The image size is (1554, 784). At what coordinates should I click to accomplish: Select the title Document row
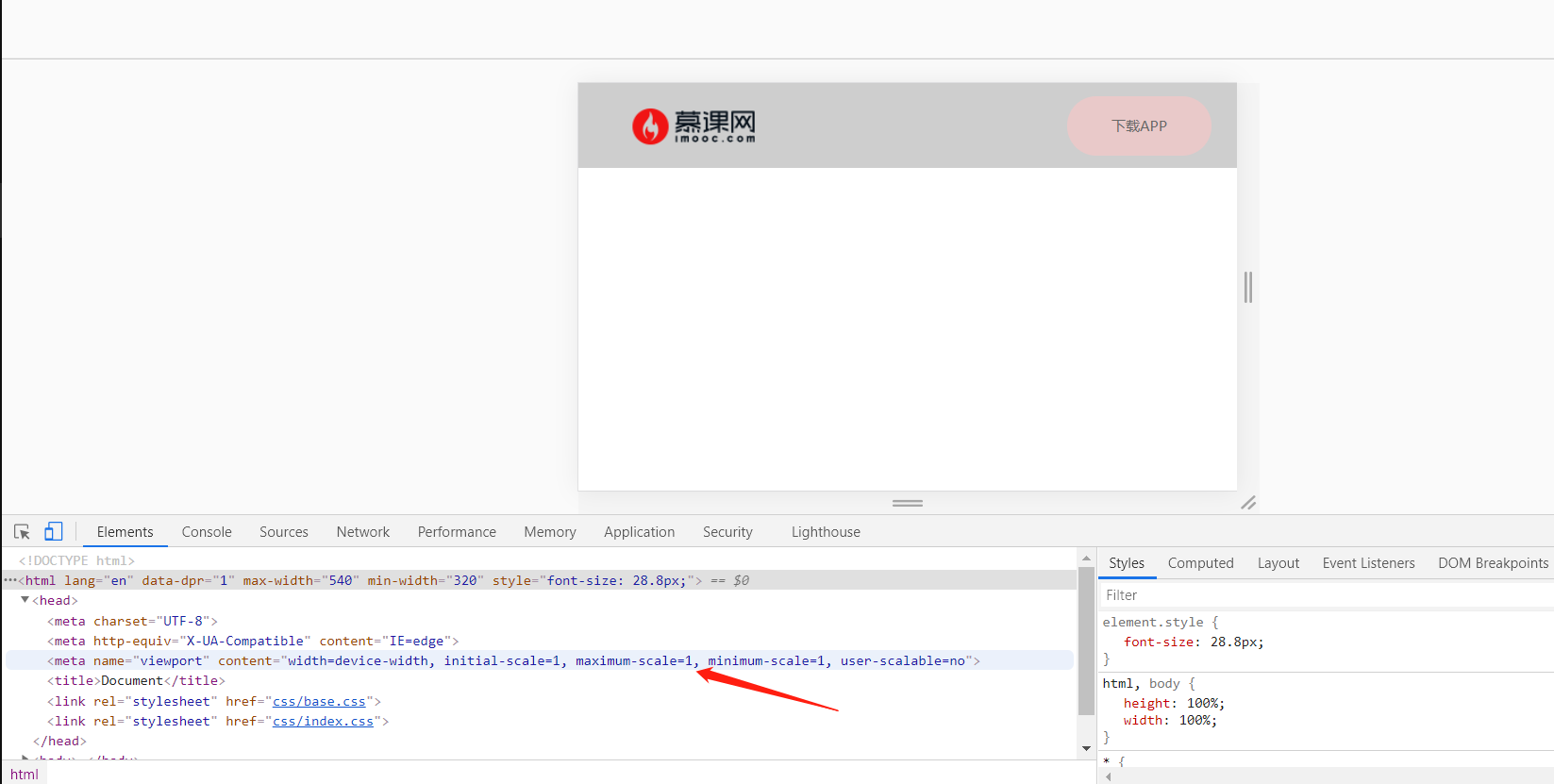click(540, 680)
